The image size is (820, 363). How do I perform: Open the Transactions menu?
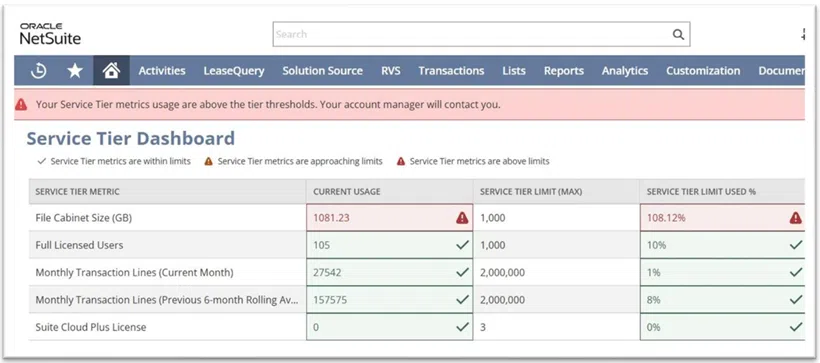pyautogui.click(x=451, y=71)
